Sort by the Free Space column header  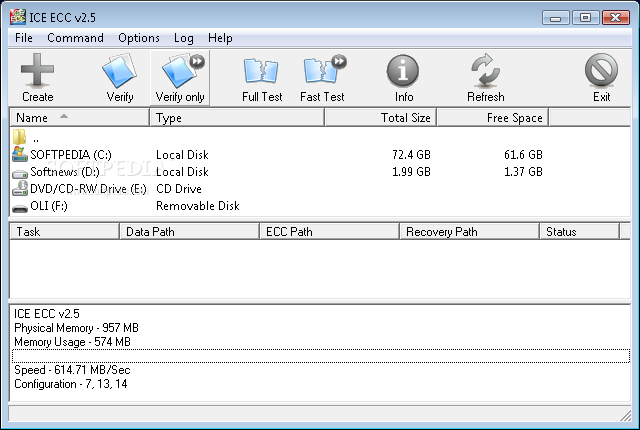point(493,117)
